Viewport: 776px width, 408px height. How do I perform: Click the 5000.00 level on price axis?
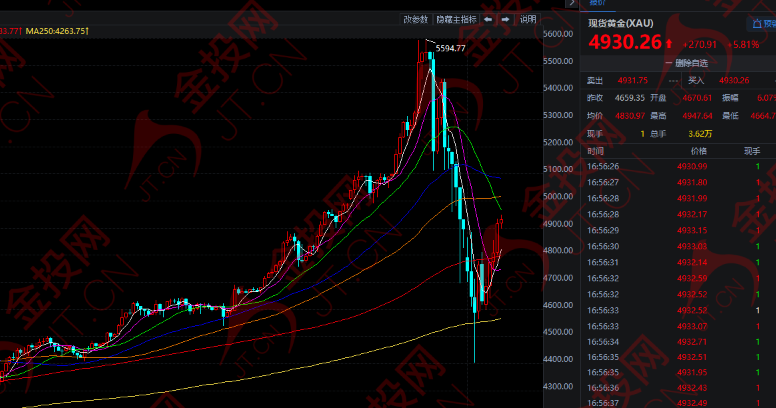click(x=555, y=197)
